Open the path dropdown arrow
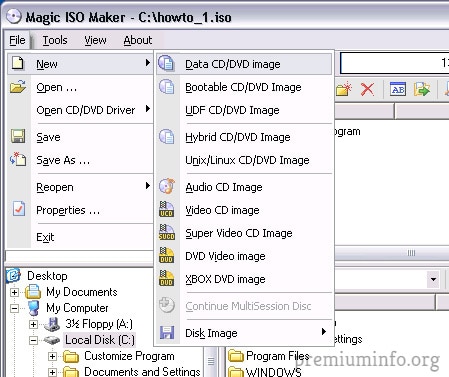Viewport: 449px width, 377px height. [x=433, y=279]
